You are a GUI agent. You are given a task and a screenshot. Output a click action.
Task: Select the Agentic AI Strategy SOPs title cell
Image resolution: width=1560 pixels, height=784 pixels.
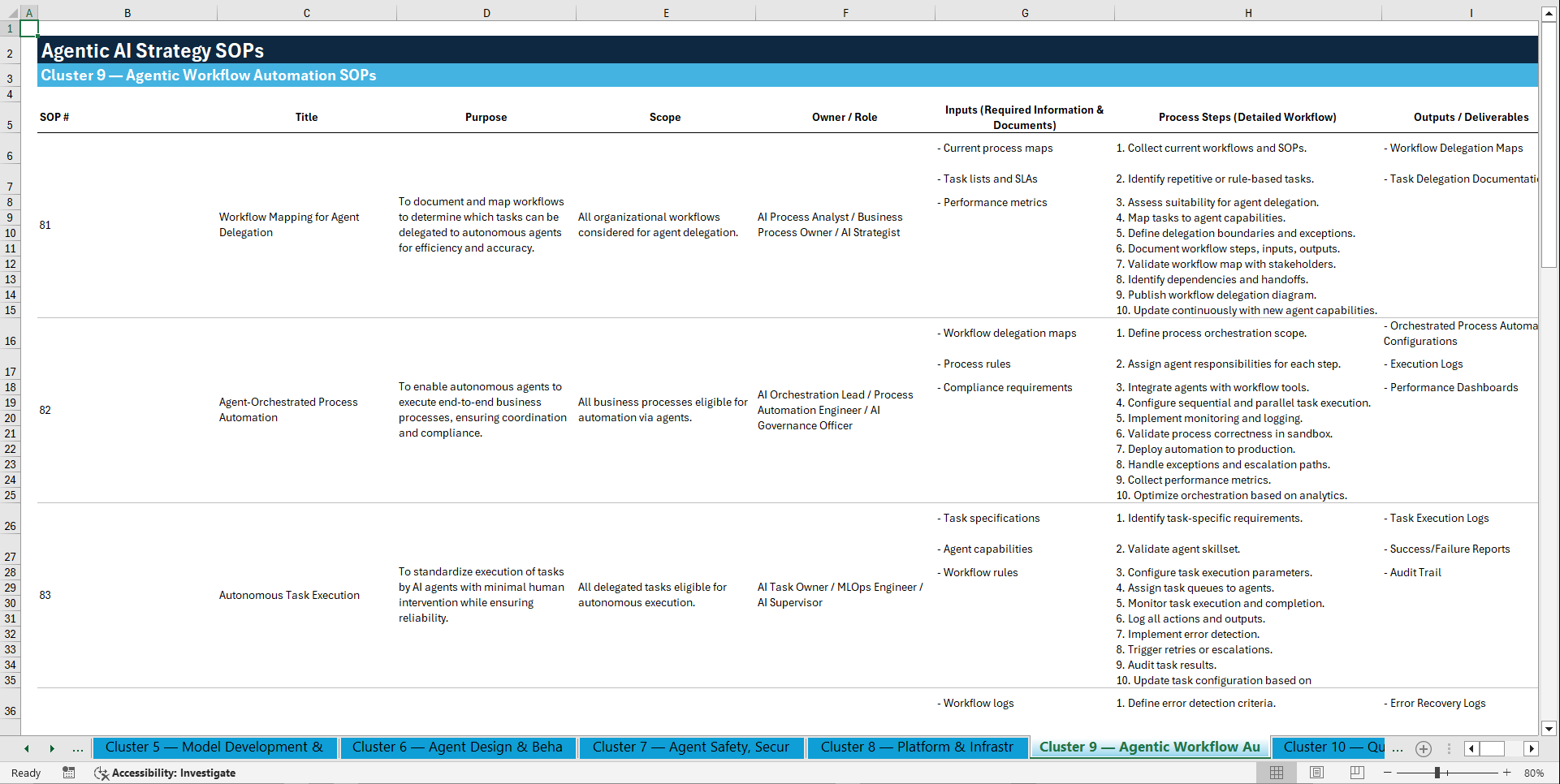click(x=151, y=50)
